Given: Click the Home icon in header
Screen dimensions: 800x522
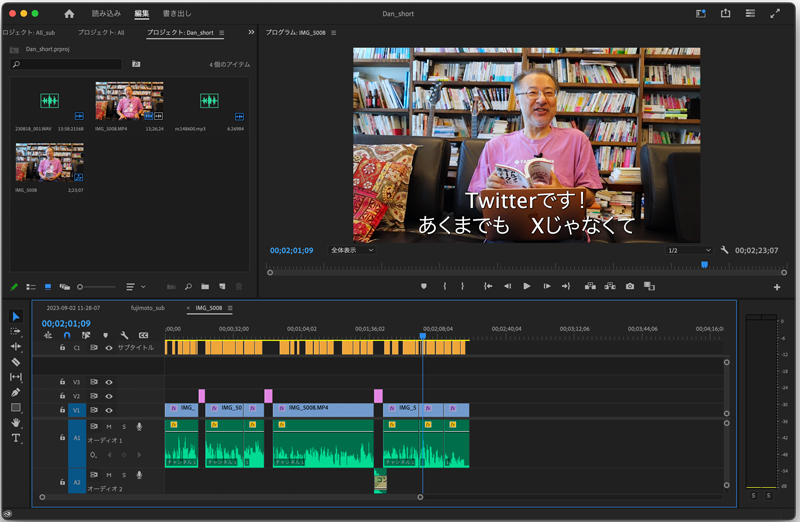Looking at the screenshot, I should pyautogui.click(x=69, y=14).
